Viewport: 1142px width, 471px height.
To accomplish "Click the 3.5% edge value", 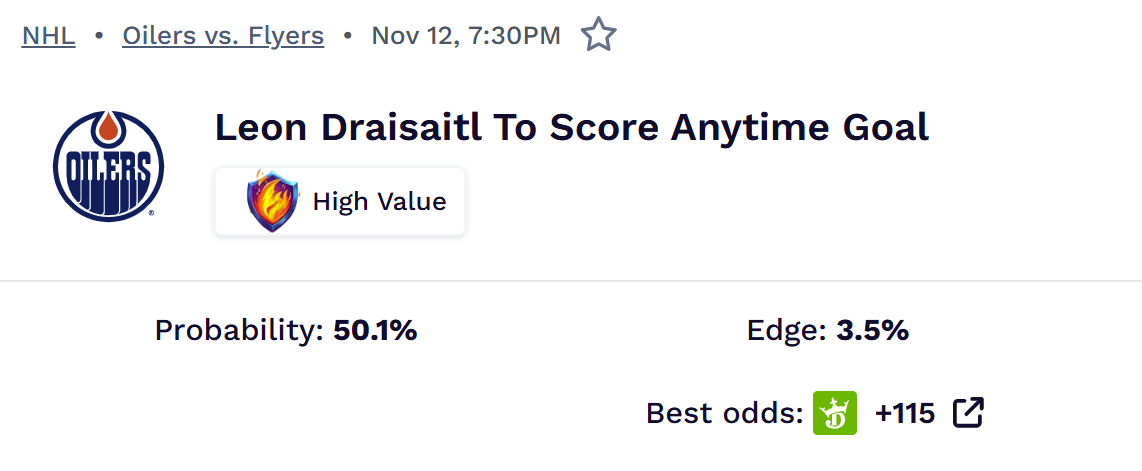I will [872, 331].
